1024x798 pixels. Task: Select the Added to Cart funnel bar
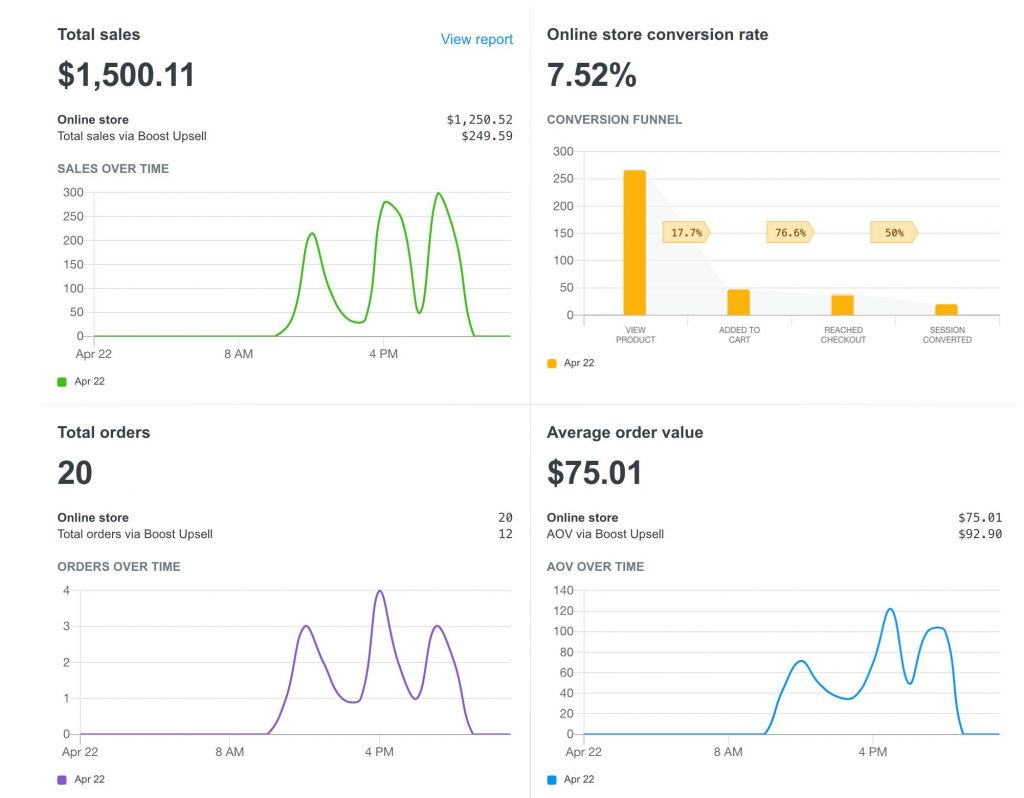[x=739, y=302]
